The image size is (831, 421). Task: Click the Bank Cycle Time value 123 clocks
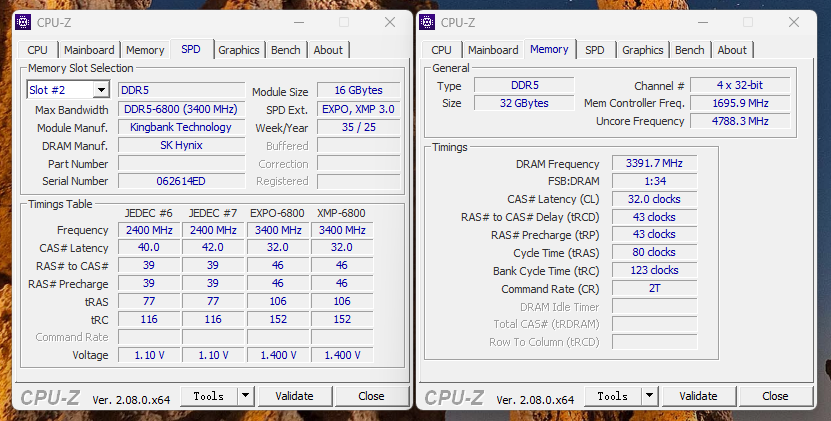tap(655, 270)
